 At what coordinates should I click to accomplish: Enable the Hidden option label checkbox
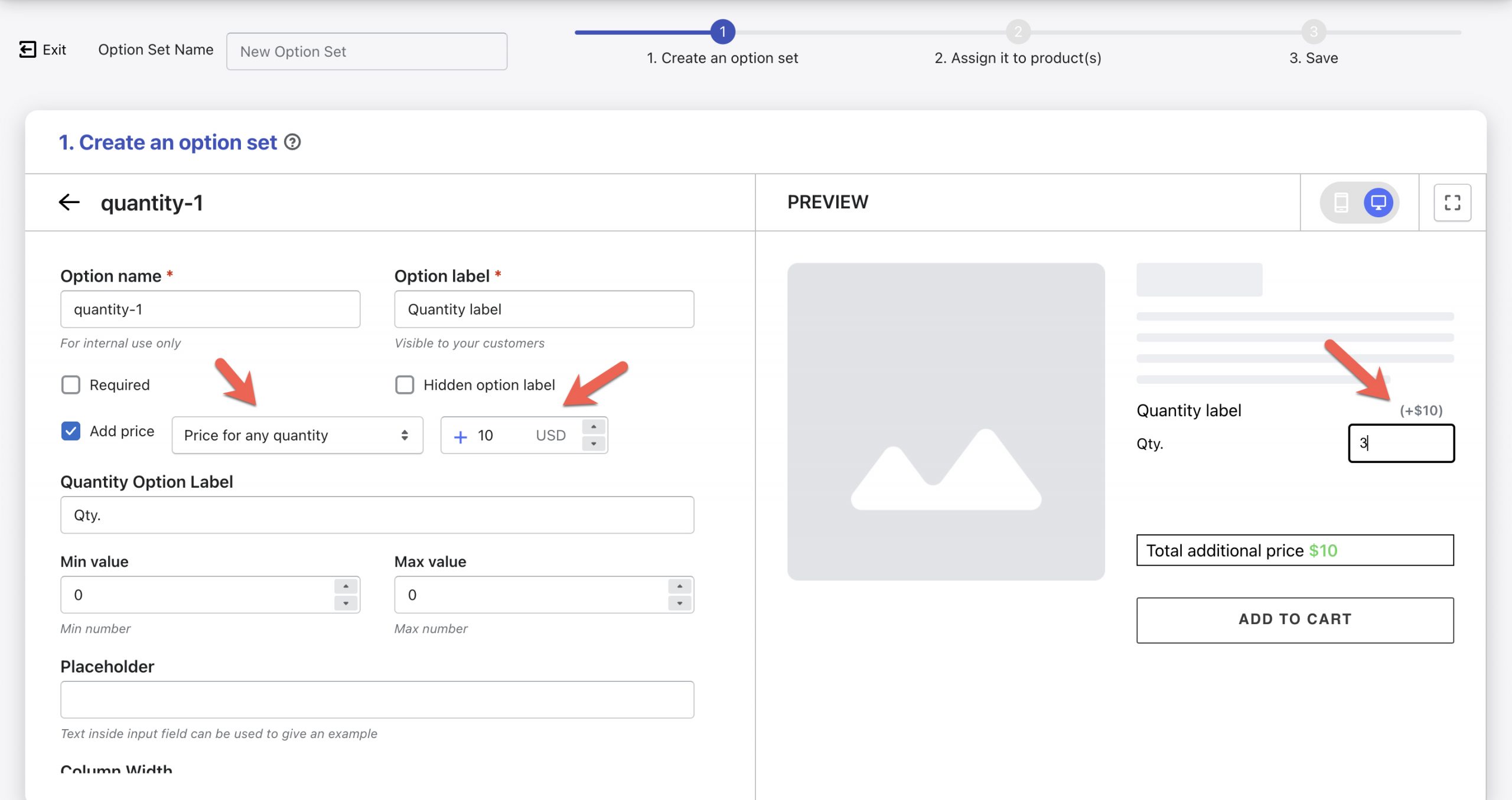(x=405, y=384)
